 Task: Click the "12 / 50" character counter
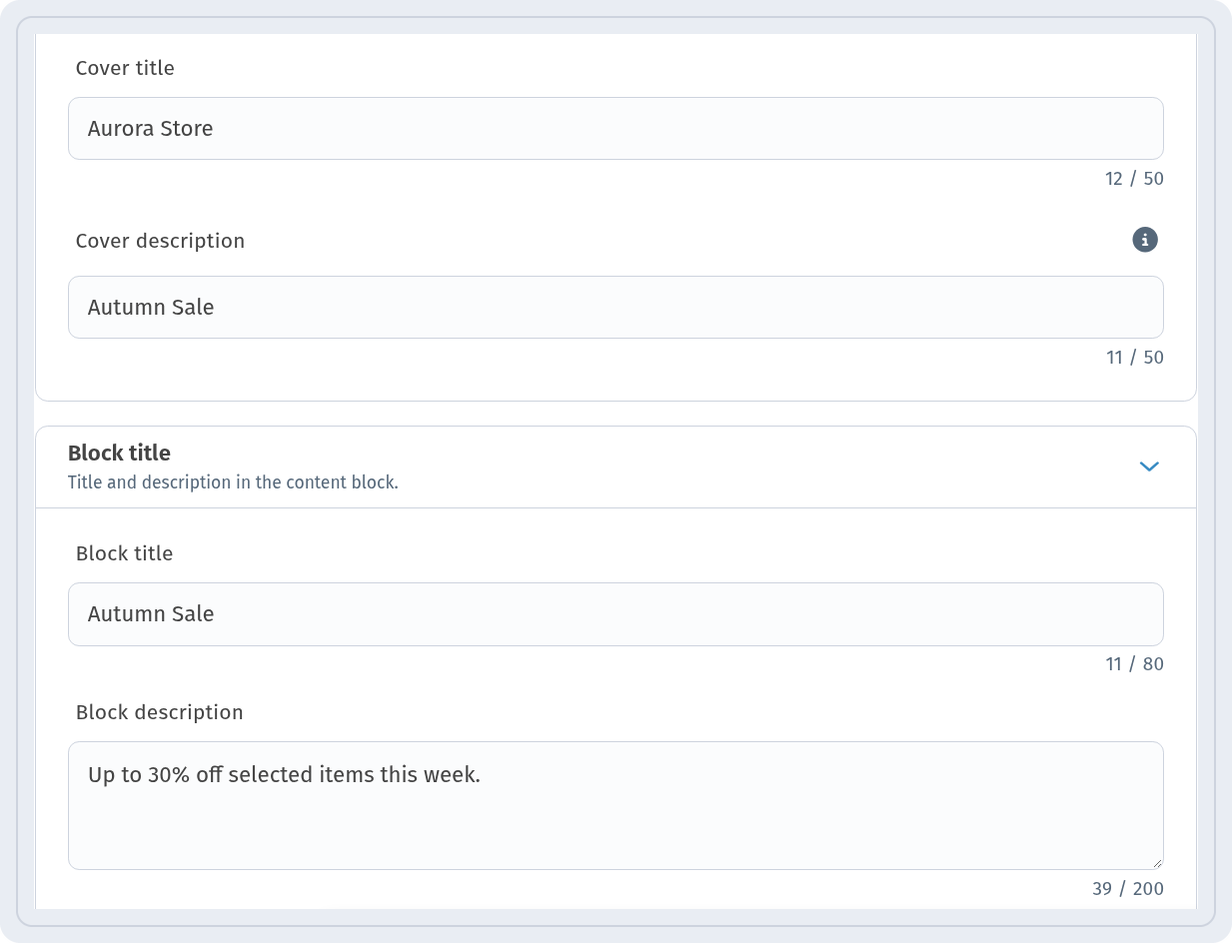tap(1134, 179)
